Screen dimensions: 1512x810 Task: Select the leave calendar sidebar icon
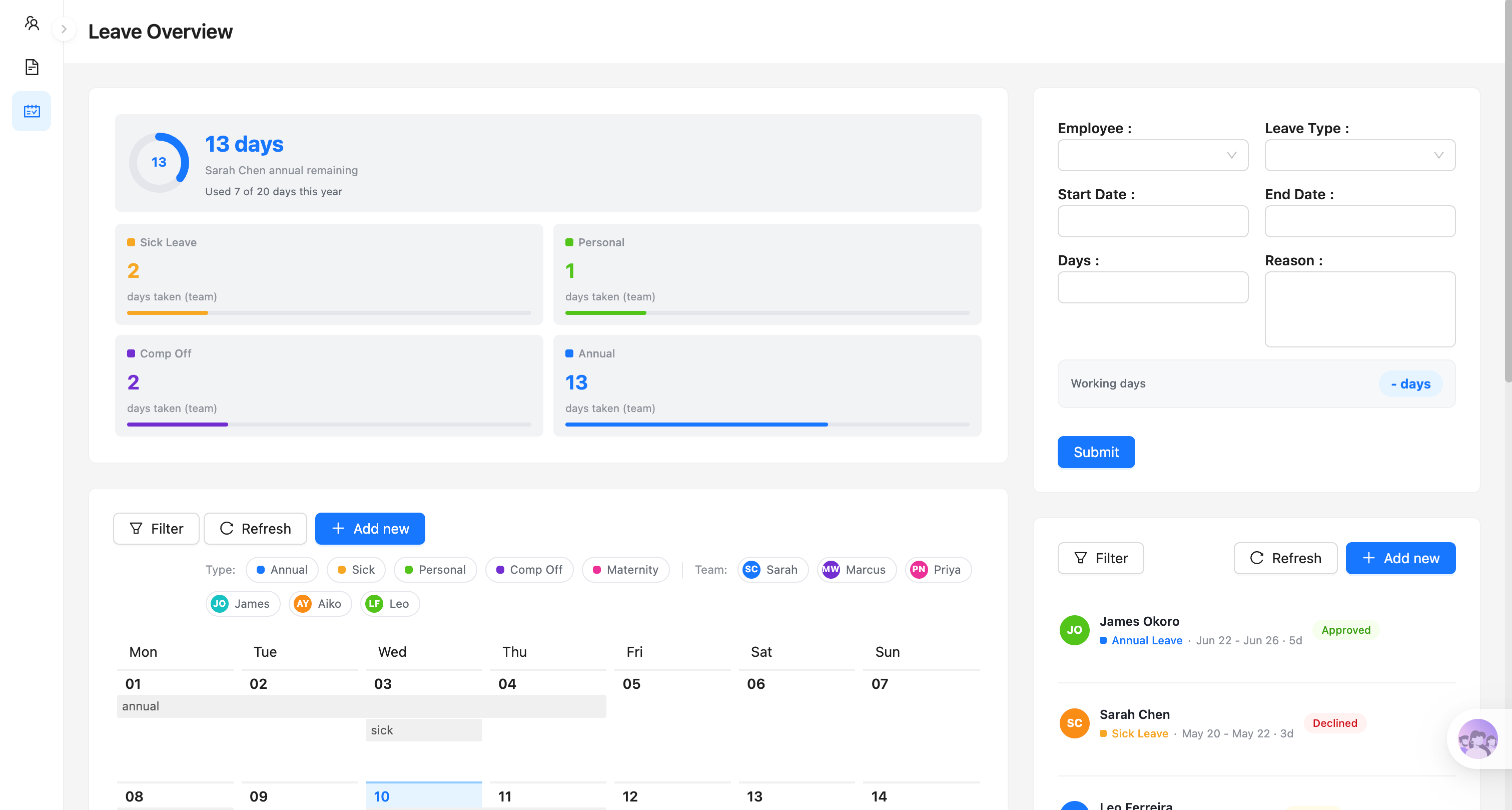(32, 111)
